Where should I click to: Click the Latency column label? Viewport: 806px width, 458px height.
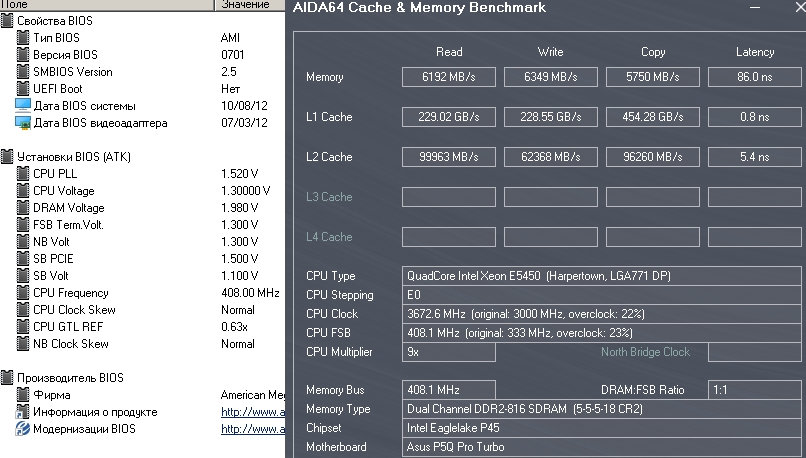tap(755, 52)
